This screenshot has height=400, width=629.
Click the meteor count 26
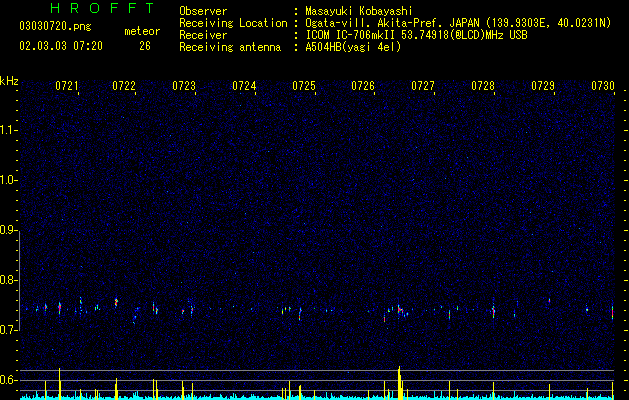click(145, 46)
